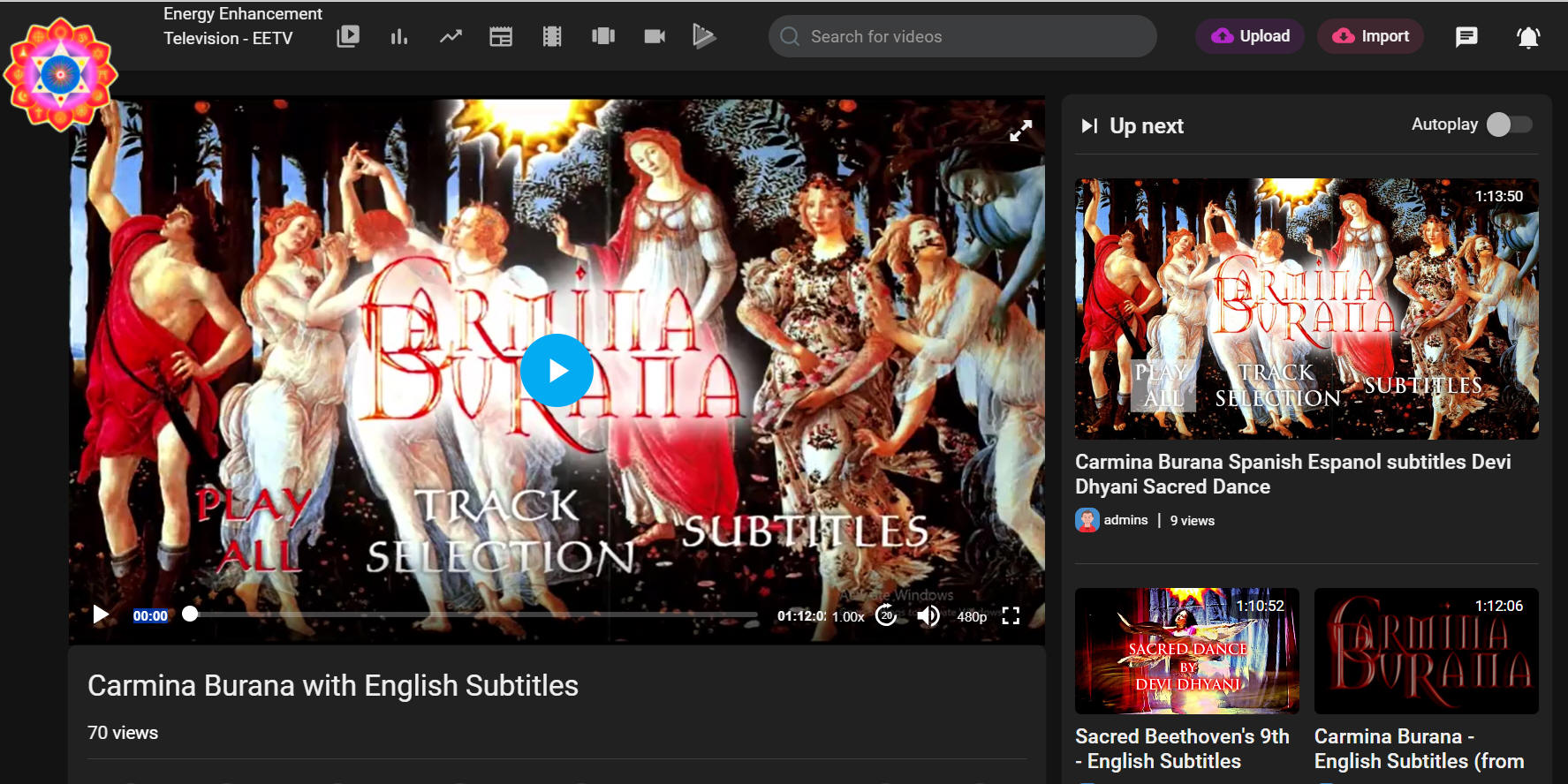Open the articles page layout icon

click(x=501, y=36)
